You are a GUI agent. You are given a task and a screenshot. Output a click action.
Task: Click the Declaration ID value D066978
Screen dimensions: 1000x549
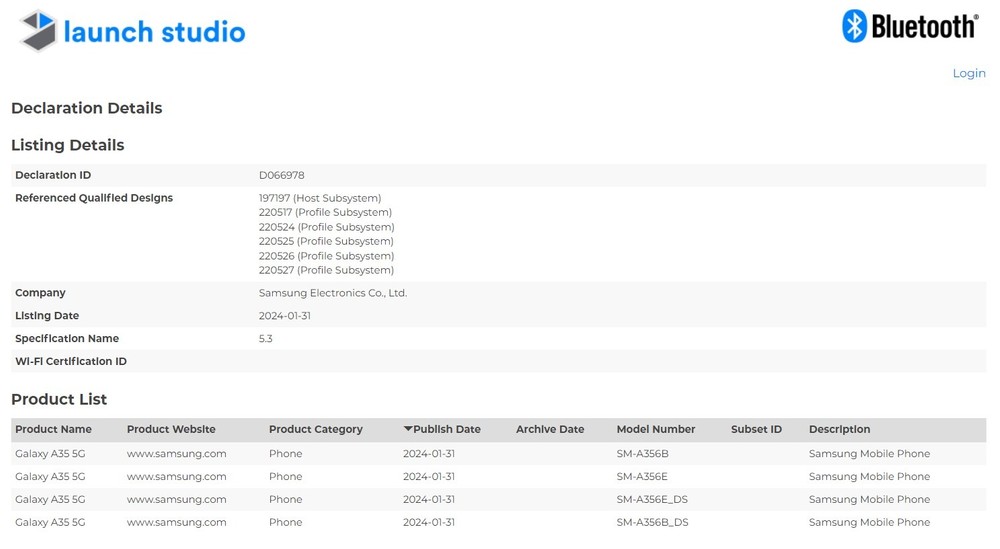pyautogui.click(x=281, y=175)
